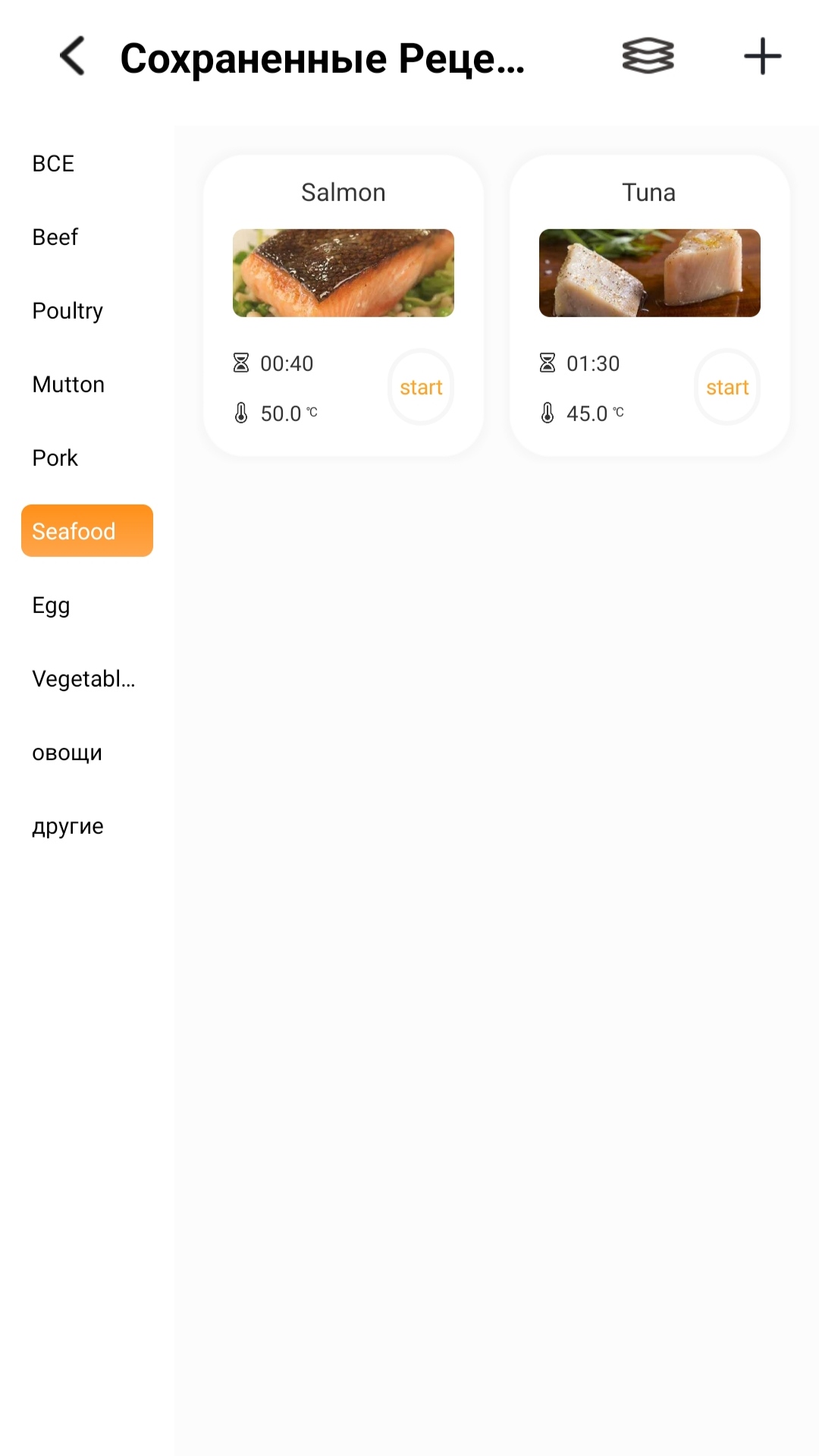Viewport: 819px width, 1456px height.
Task: Open the Poultry category
Action: click(x=67, y=310)
